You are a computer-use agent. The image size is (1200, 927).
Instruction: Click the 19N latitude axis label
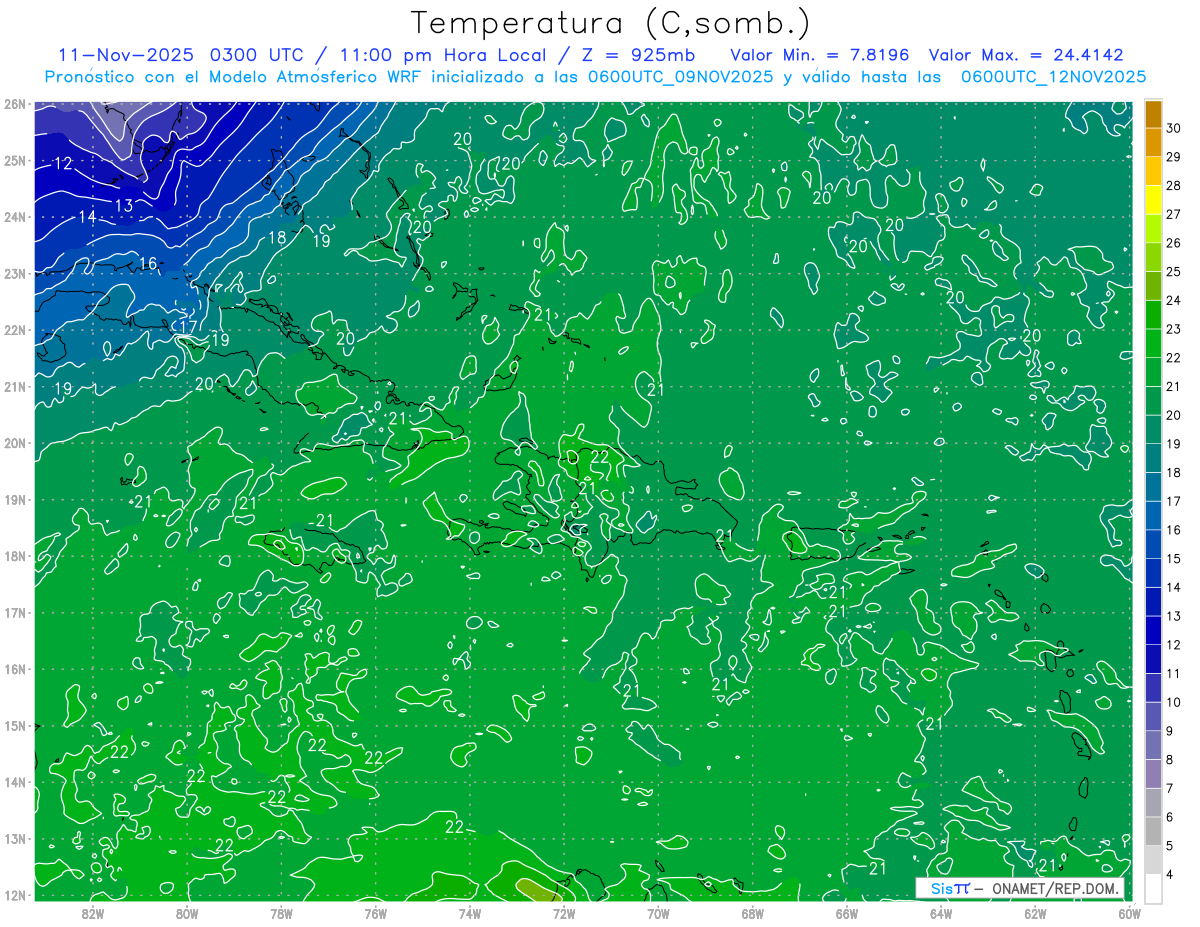pos(14,499)
